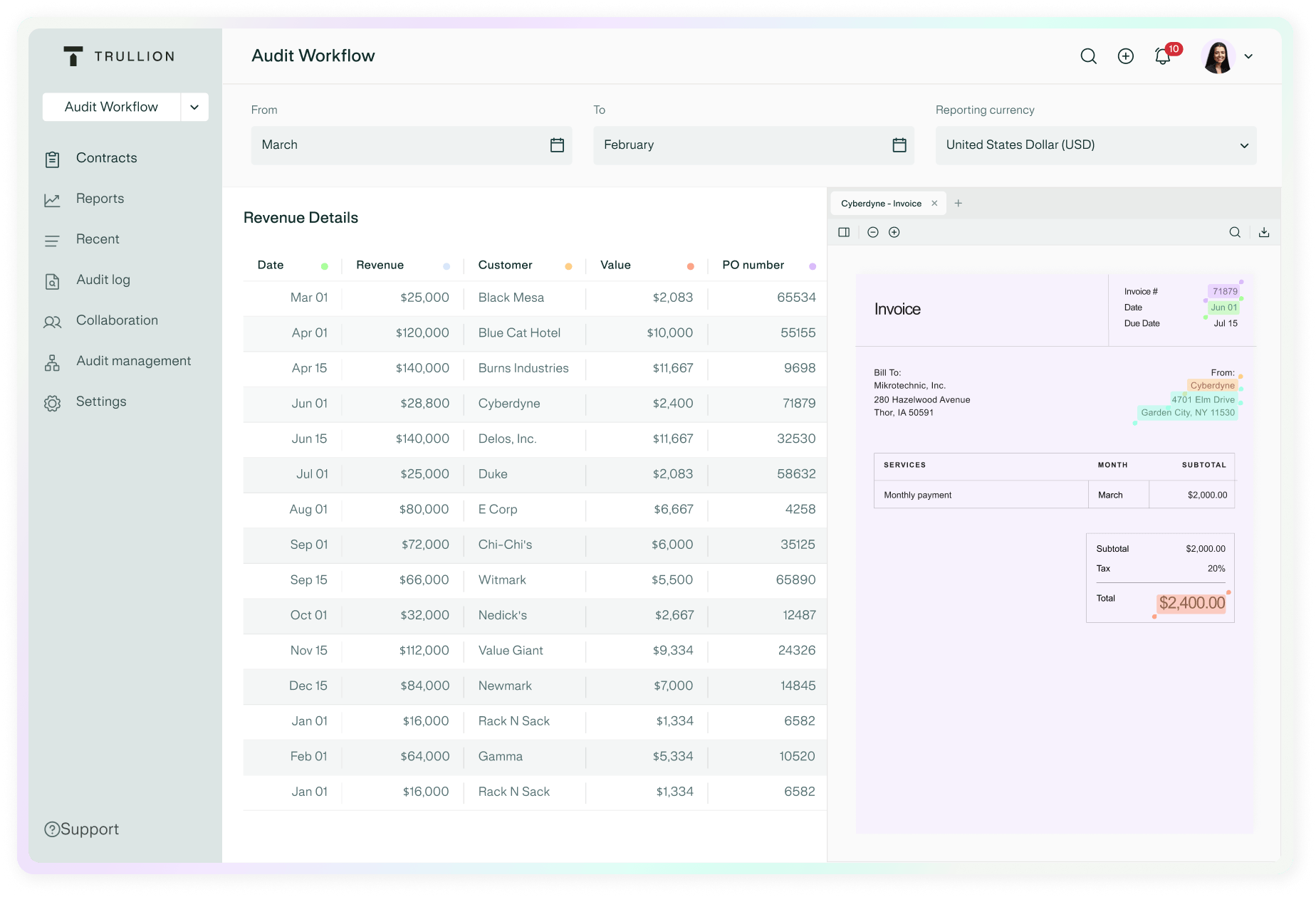Click the yellow dot on Customer column

coord(568,266)
